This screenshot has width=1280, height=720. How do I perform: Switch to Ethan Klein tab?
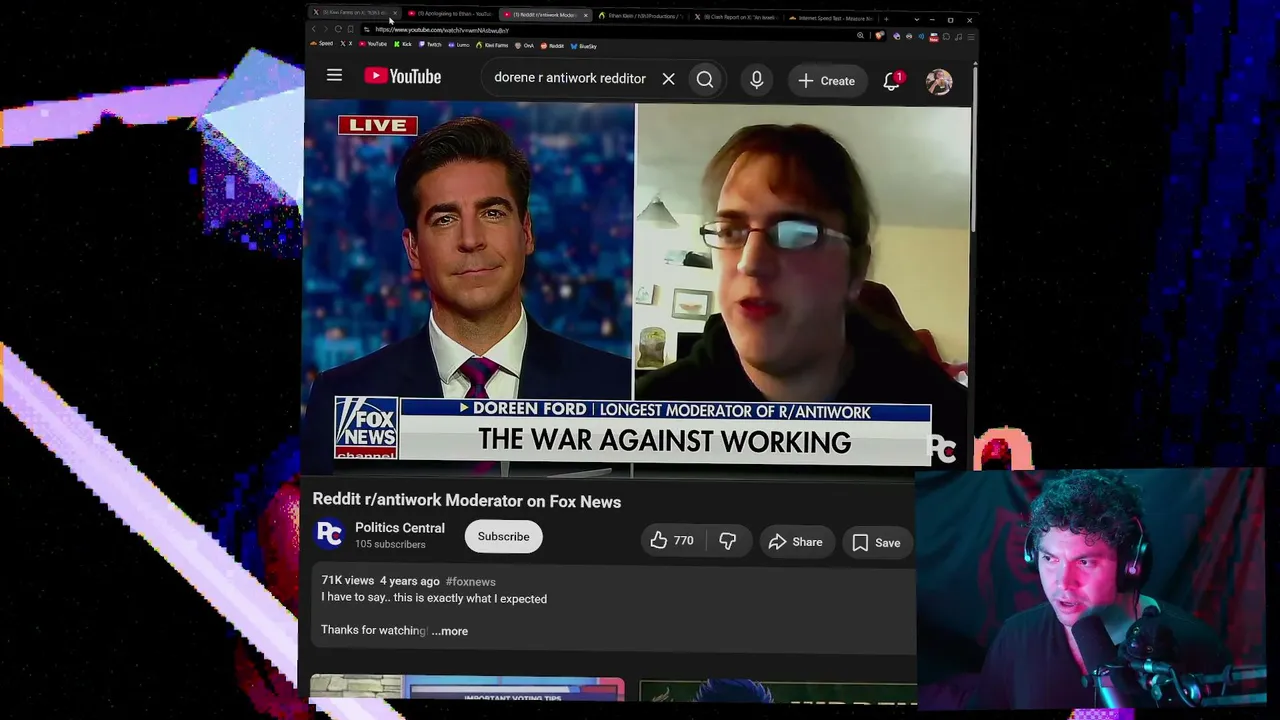click(x=640, y=16)
